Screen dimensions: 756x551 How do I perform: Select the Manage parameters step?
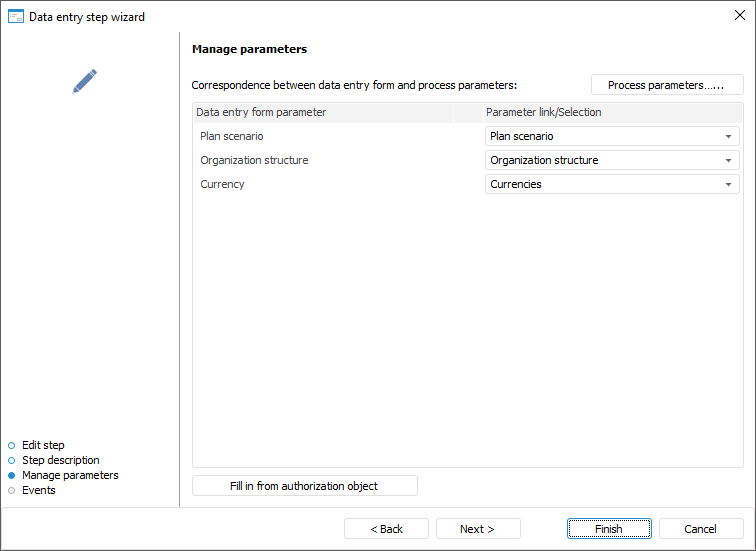coord(70,475)
